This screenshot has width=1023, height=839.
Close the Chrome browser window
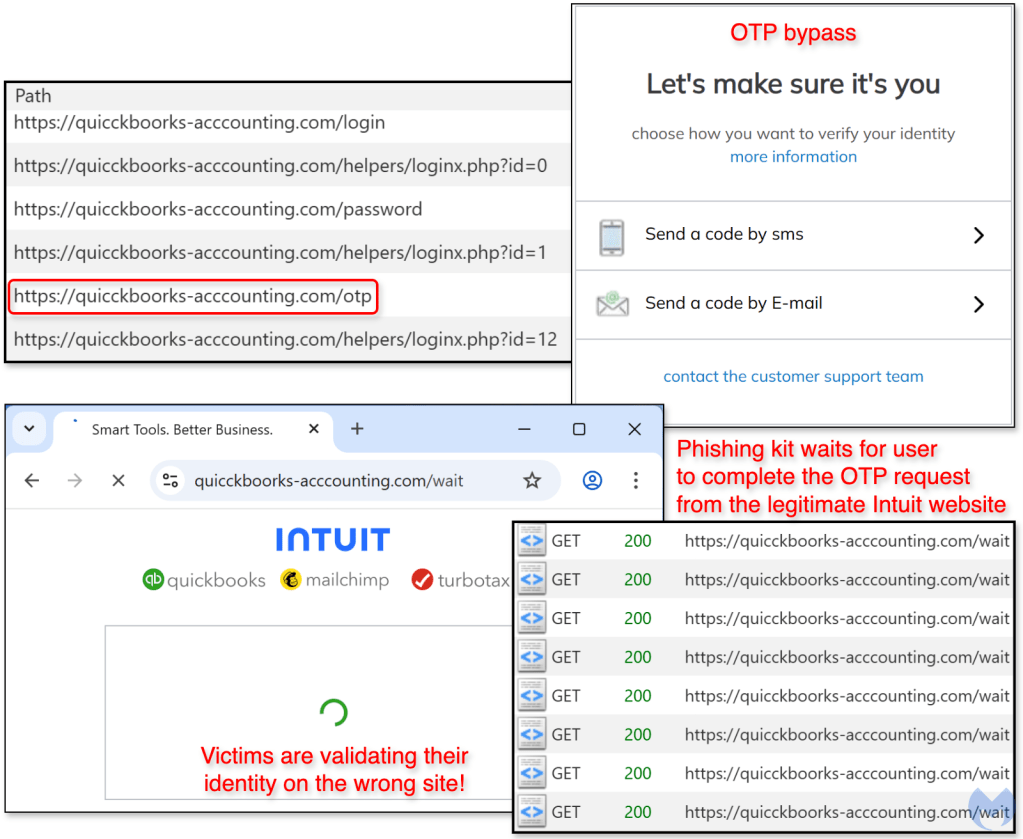[634, 429]
